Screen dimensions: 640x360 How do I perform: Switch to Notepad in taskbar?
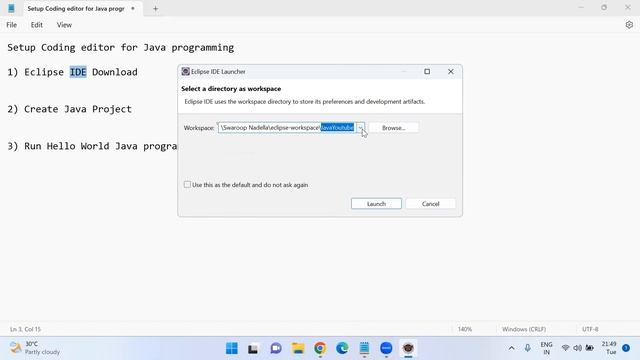click(x=364, y=348)
